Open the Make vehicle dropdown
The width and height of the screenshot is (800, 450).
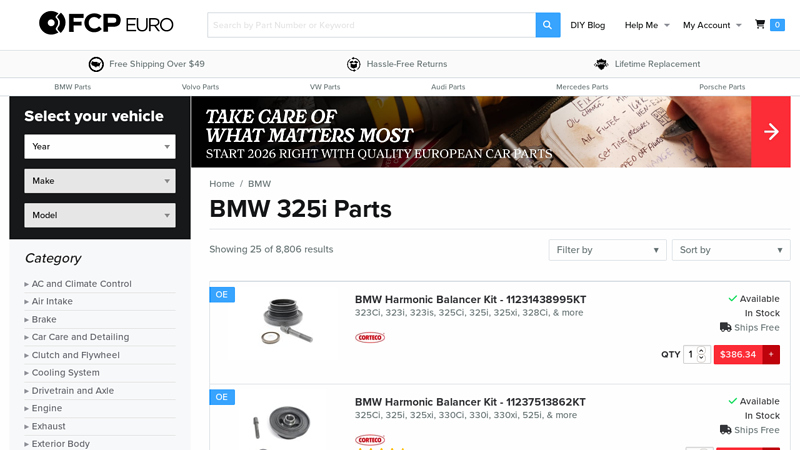(100, 181)
